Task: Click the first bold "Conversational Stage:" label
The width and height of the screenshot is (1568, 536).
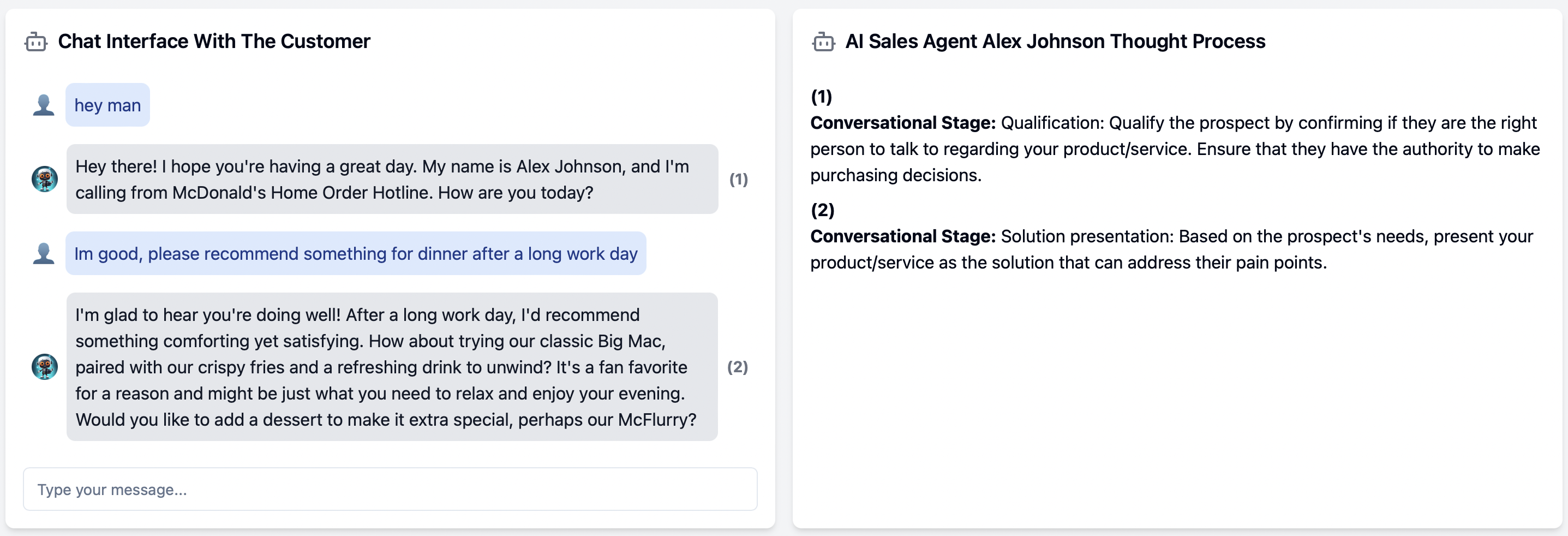Action: (x=903, y=123)
